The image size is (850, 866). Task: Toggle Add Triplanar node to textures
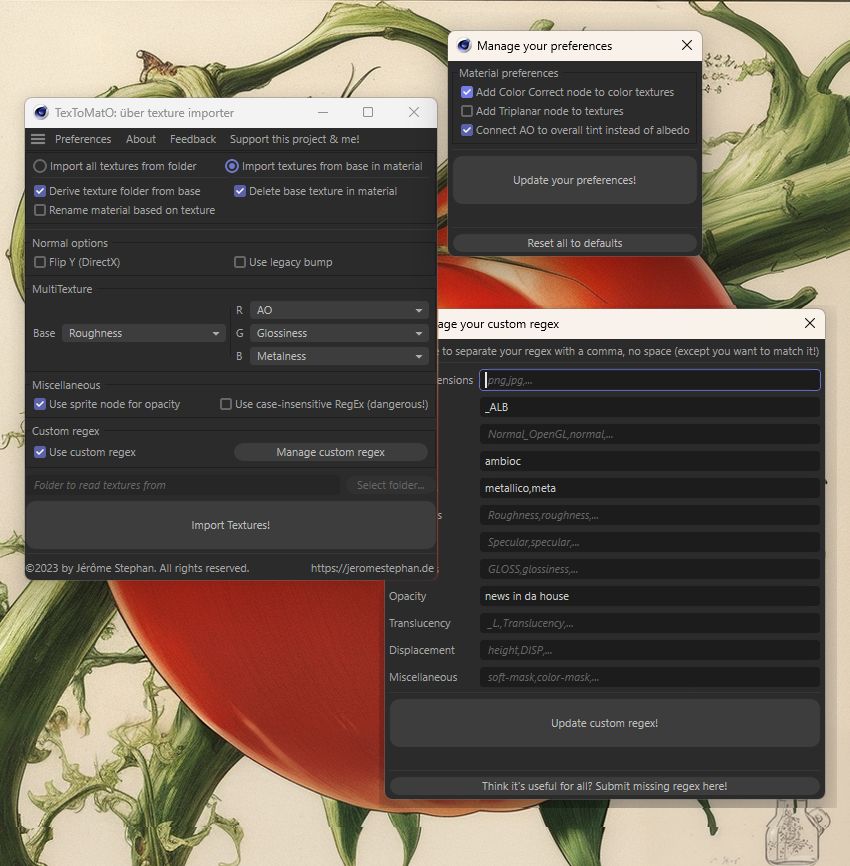[467, 111]
